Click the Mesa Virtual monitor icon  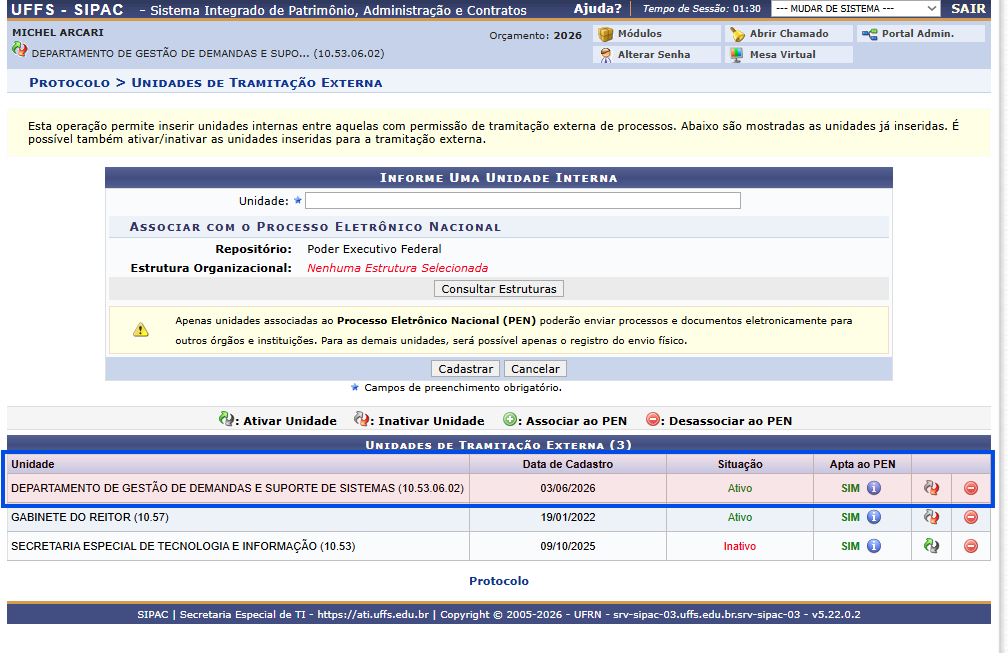click(737, 55)
